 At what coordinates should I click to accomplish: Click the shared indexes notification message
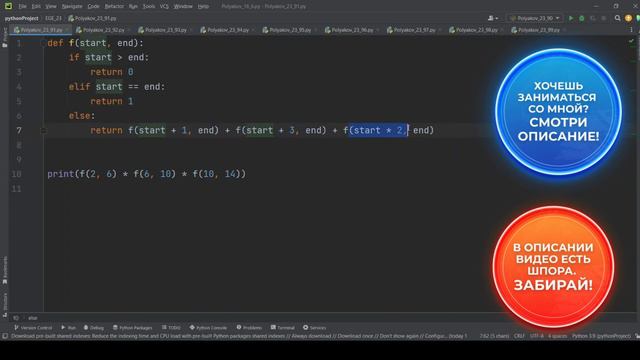coord(239,336)
